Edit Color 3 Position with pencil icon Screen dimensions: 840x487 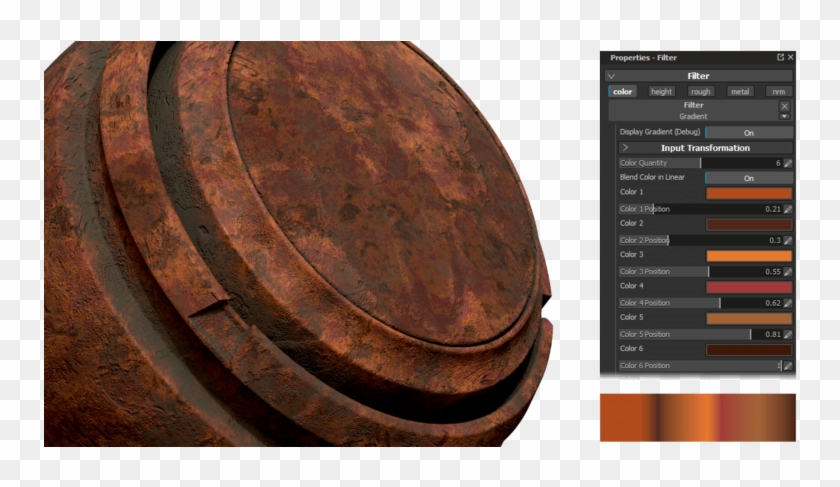click(788, 272)
